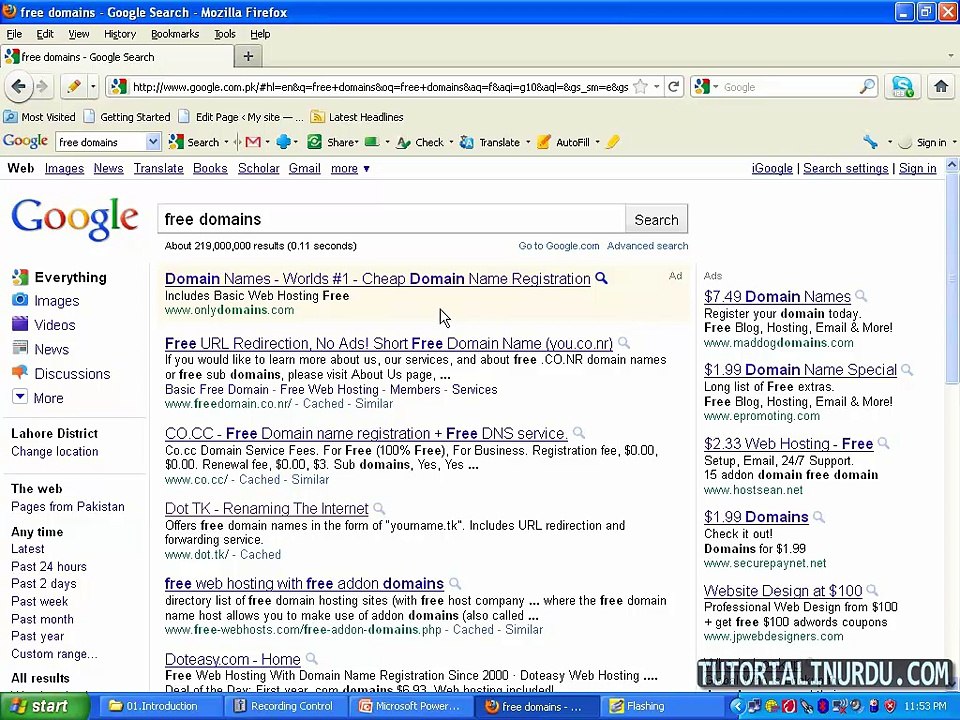Reload the page with the refresh icon
Screen dimensions: 960x720
coord(674,87)
